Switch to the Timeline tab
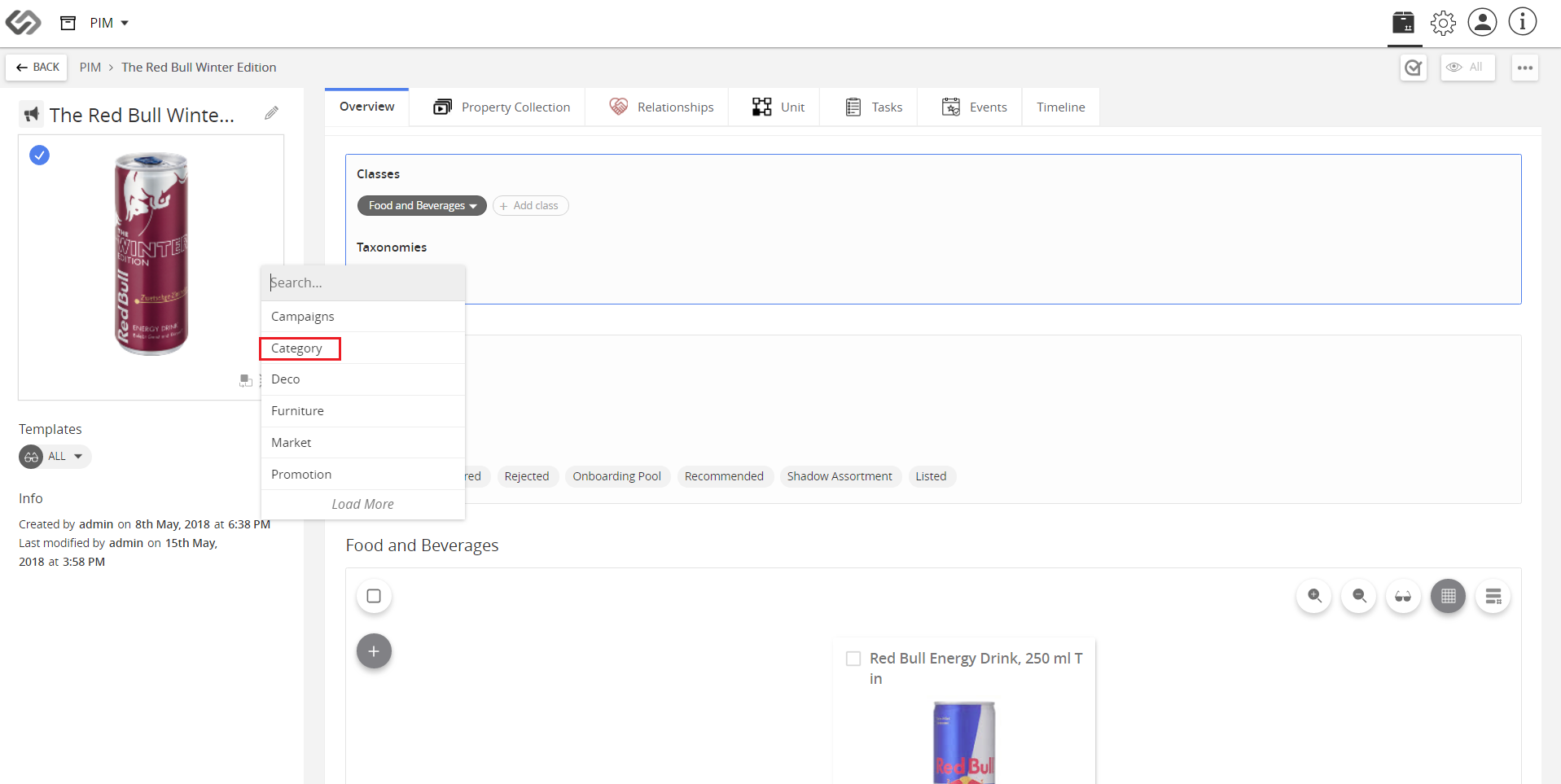This screenshot has height=784, width=1561. click(x=1060, y=107)
